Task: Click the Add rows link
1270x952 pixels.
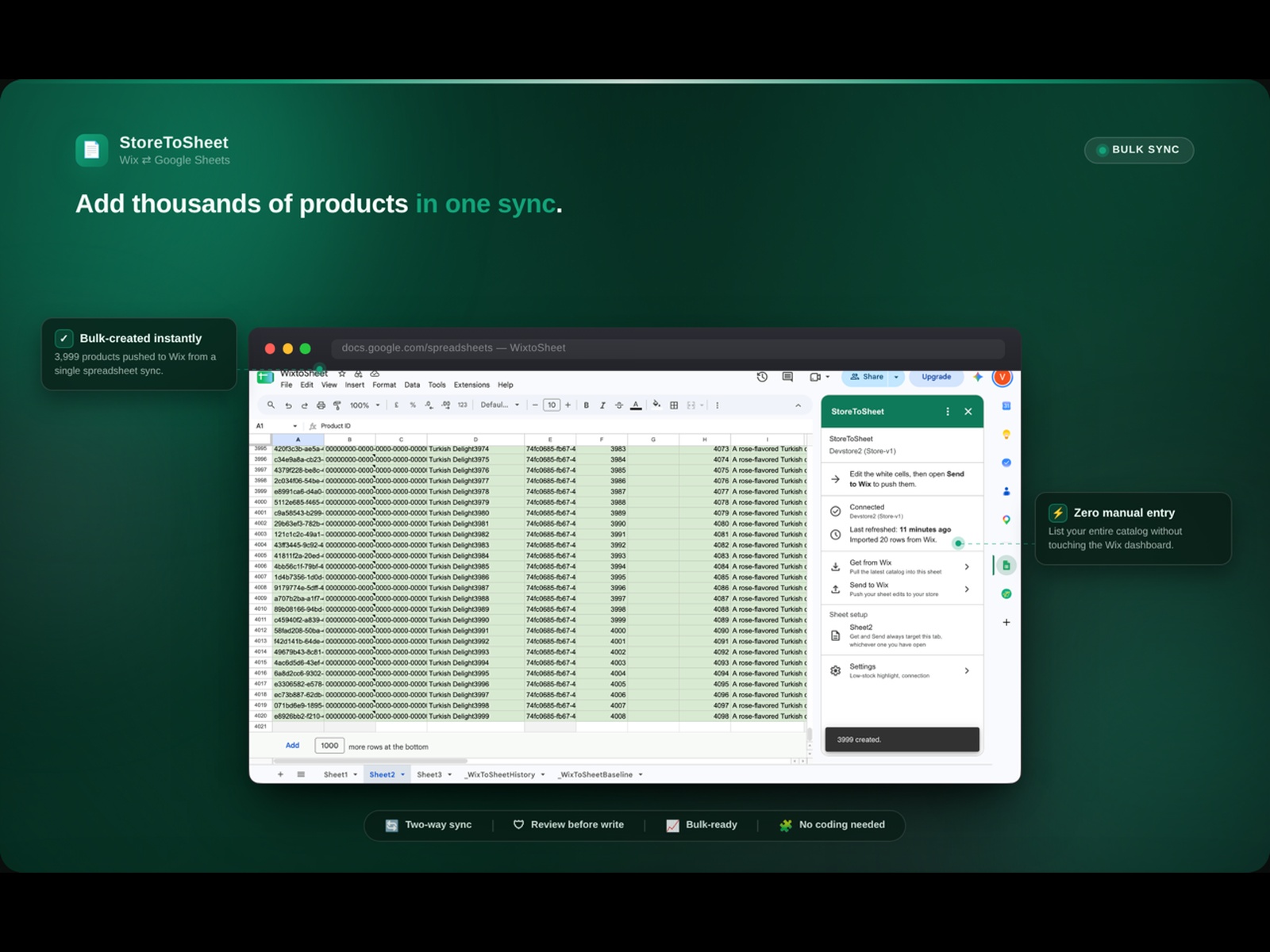Action: (292, 746)
